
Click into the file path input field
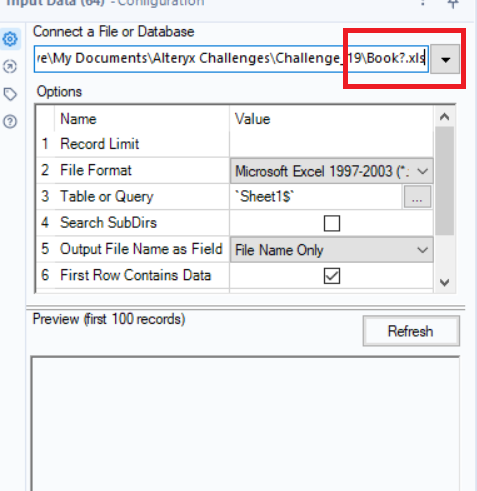231,59
